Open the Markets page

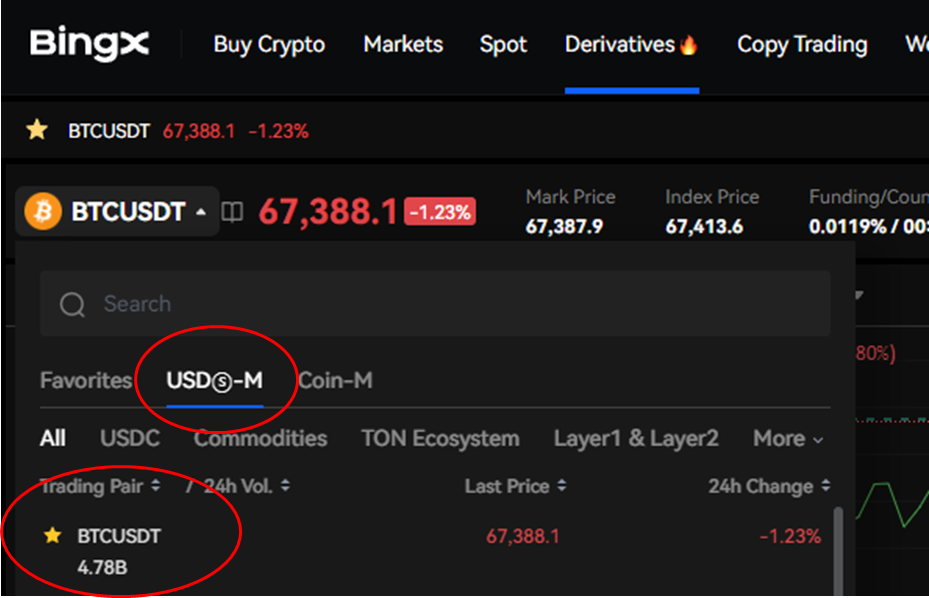coord(403,44)
